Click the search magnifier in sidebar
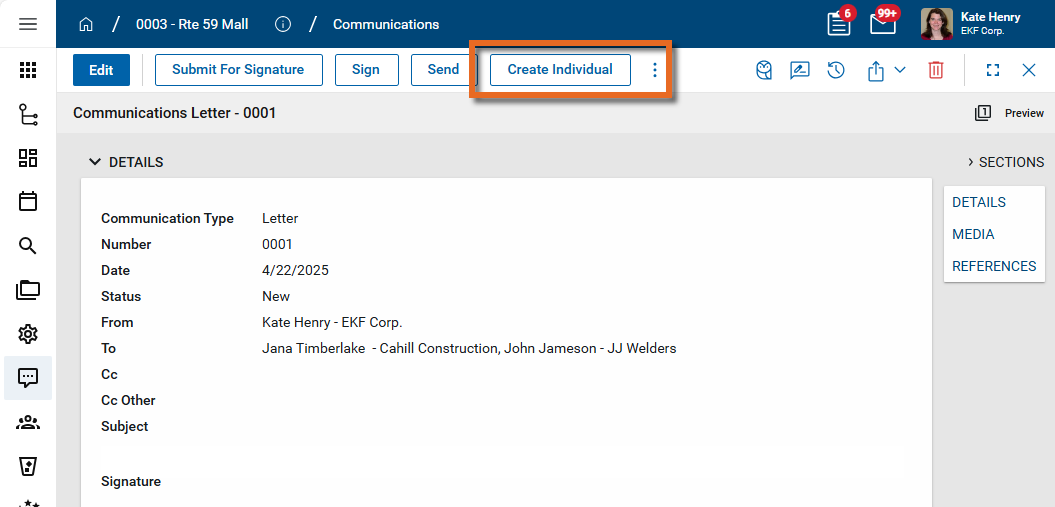1055x507 pixels. click(x=28, y=246)
